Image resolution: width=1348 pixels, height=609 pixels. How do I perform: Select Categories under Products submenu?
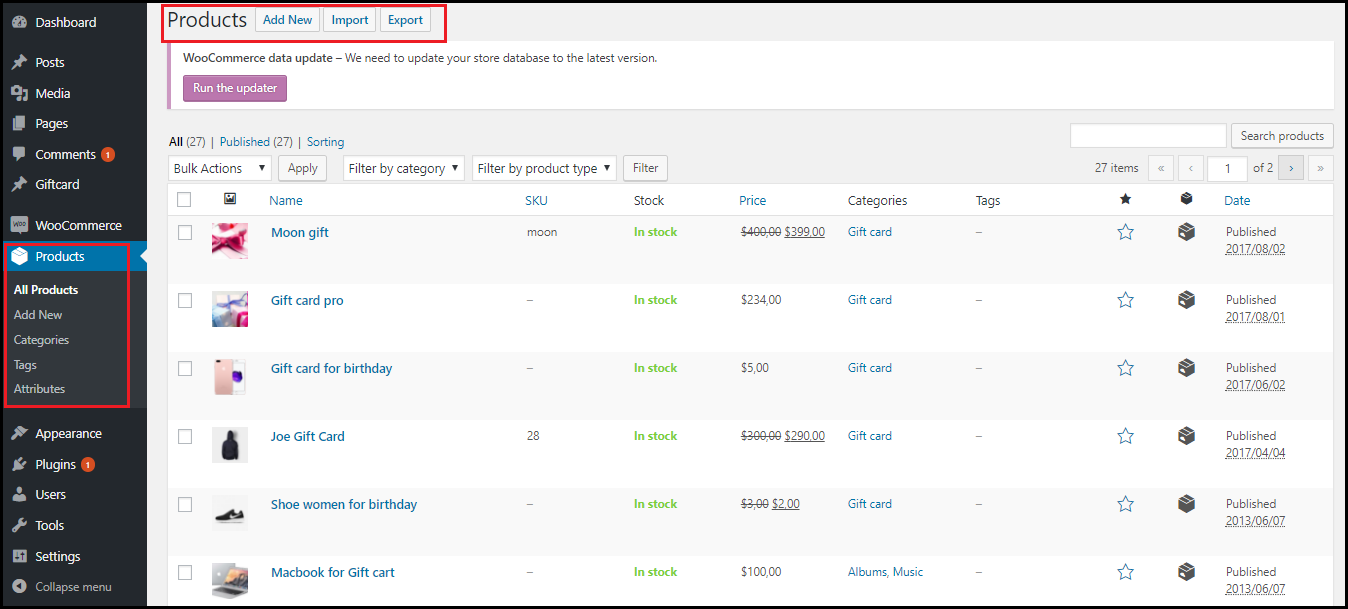click(x=41, y=340)
